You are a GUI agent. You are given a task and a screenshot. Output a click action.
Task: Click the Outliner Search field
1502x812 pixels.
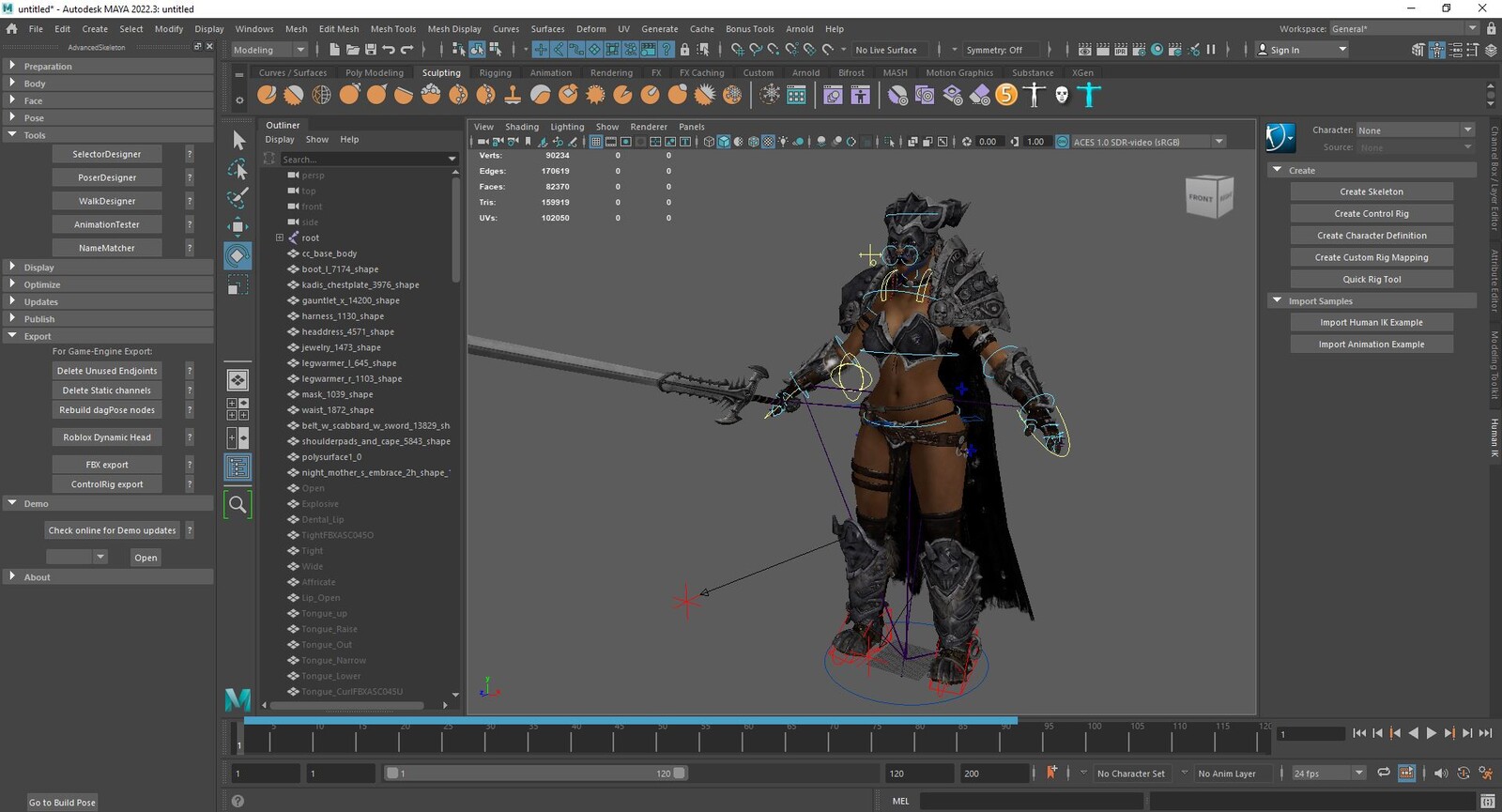pyautogui.click(x=369, y=160)
